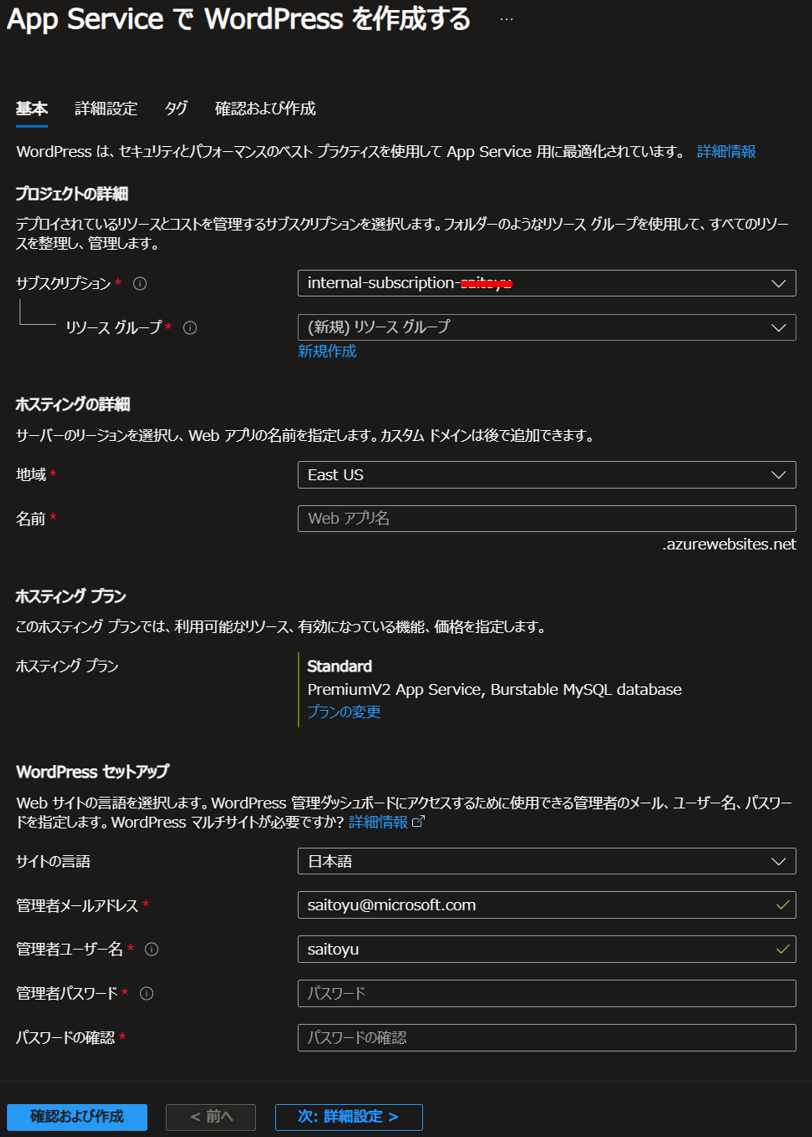The height and width of the screenshot is (1137, 812).
Task: Open the 詳細情報 link in the intro text
Action: [x=726, y=152]
